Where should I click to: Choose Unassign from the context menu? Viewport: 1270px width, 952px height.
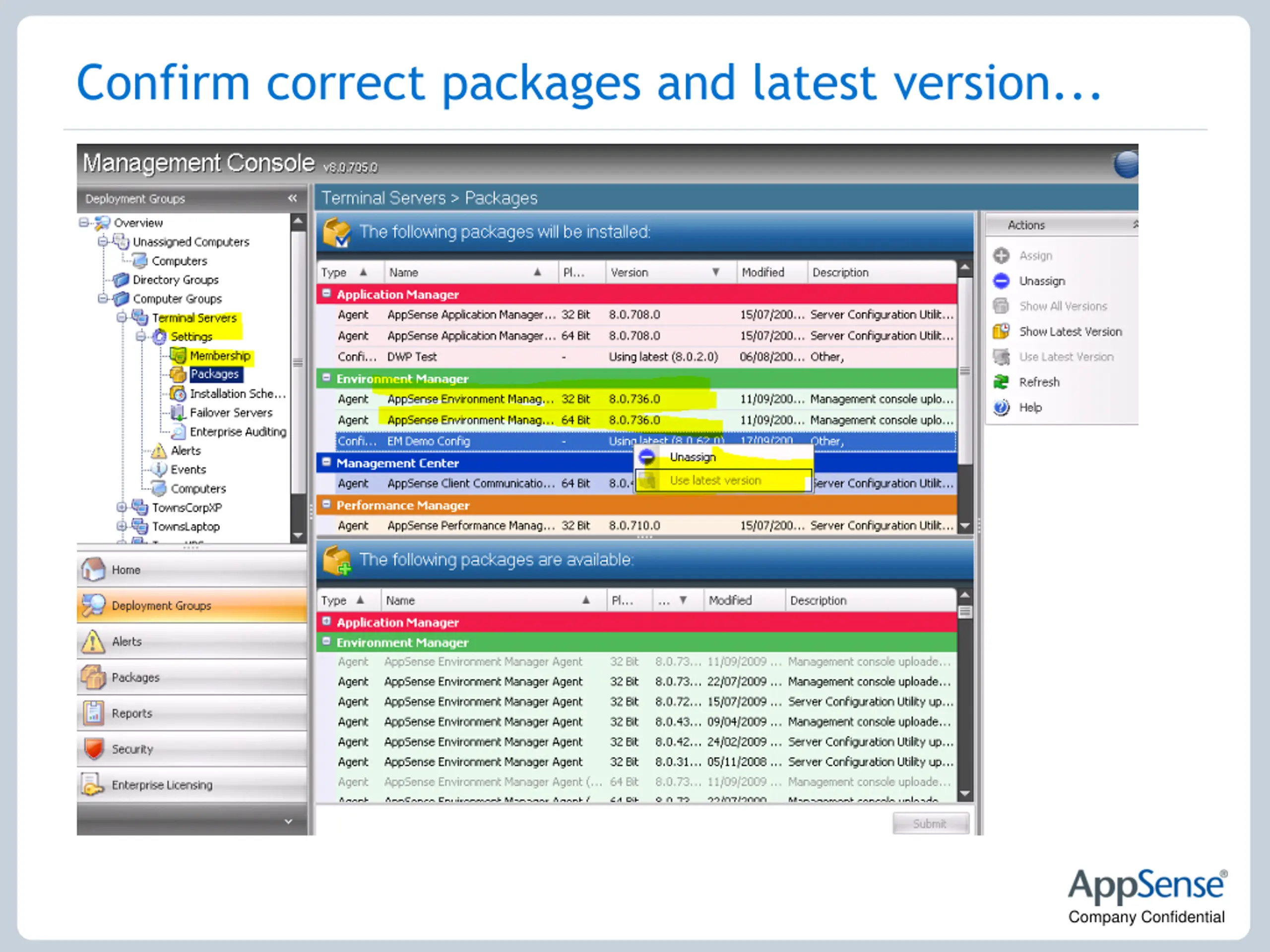point(724,457)
